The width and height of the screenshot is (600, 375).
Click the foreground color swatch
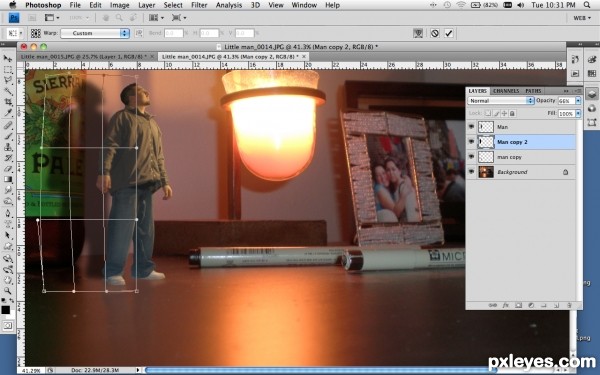pos(5,310)
